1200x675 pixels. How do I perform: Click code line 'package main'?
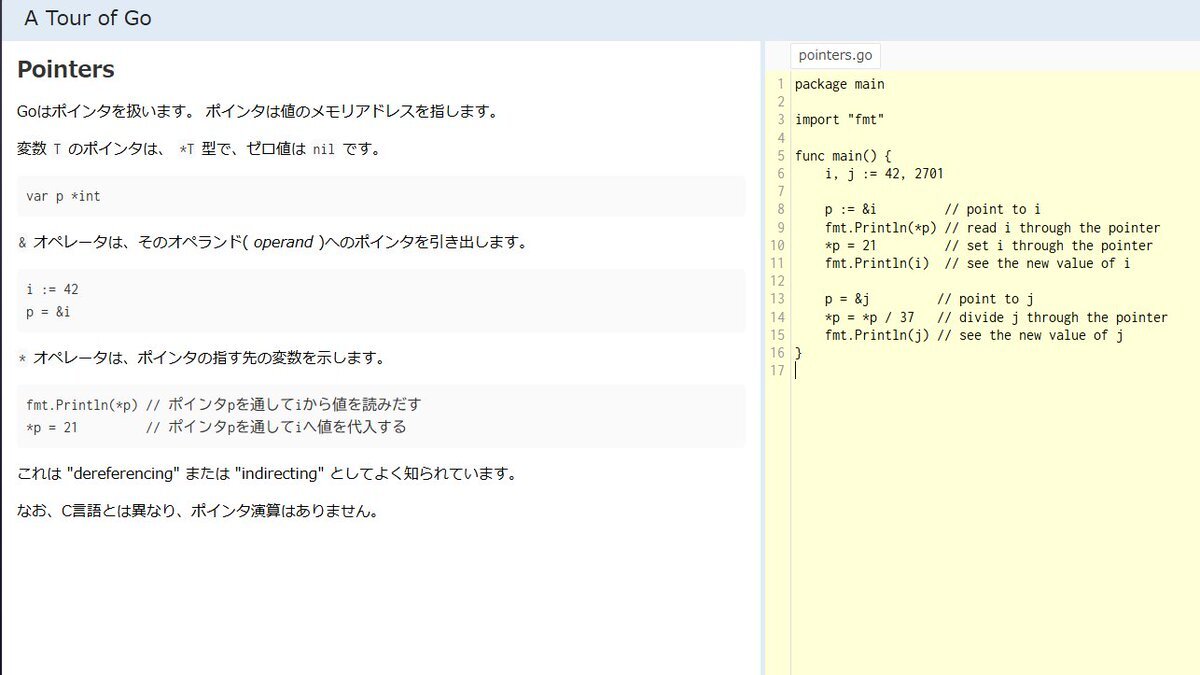[840, 84]
